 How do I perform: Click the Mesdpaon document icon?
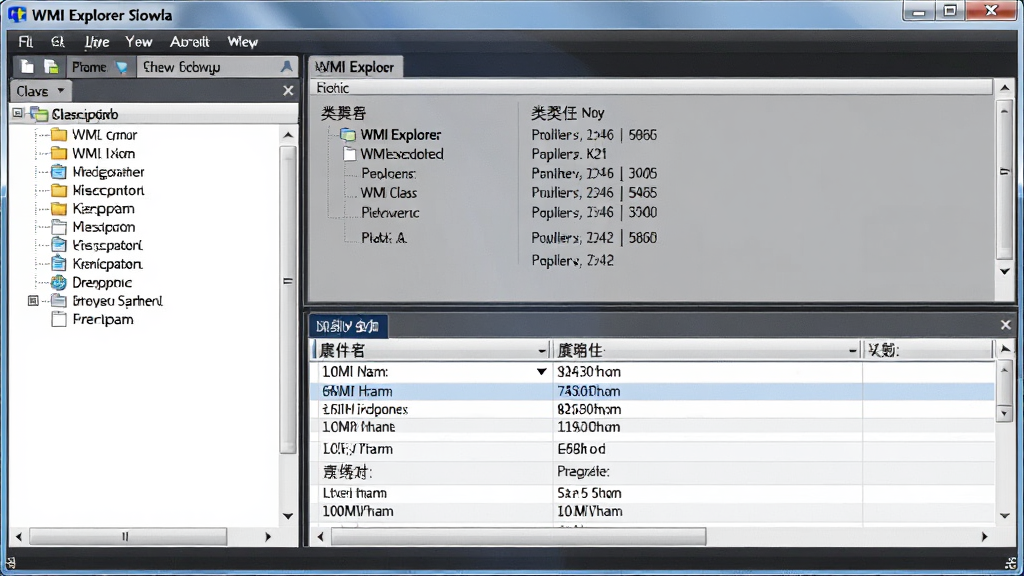click(59, 227)
